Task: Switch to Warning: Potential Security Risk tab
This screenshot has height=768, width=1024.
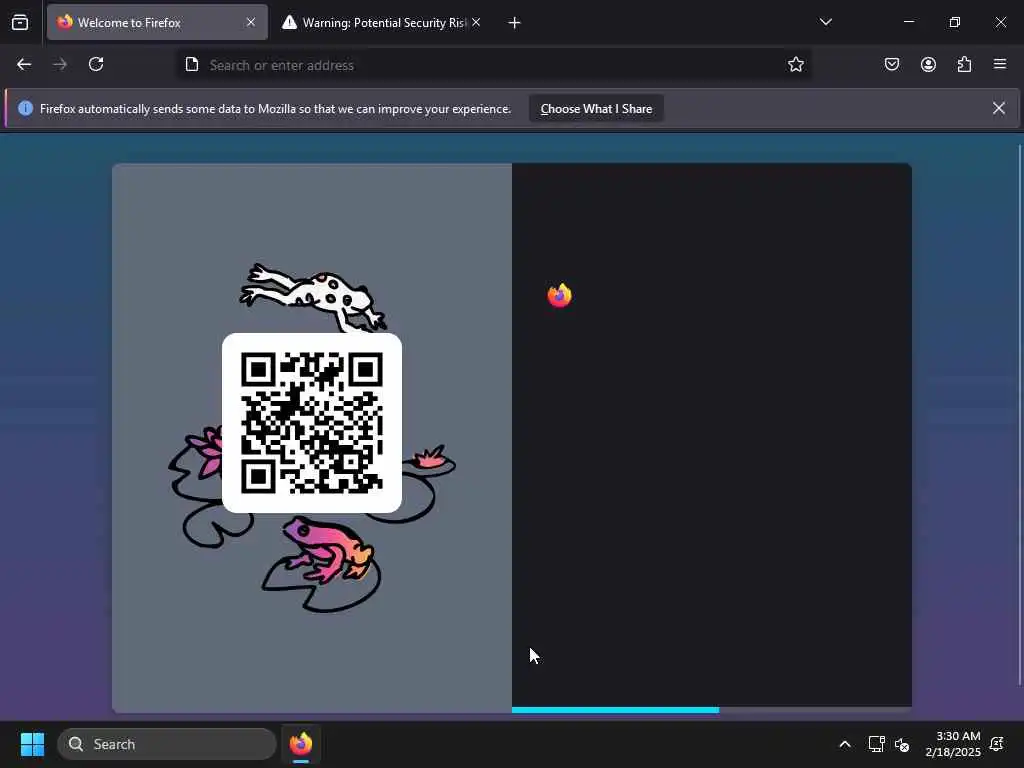Action: click(382, 23)
